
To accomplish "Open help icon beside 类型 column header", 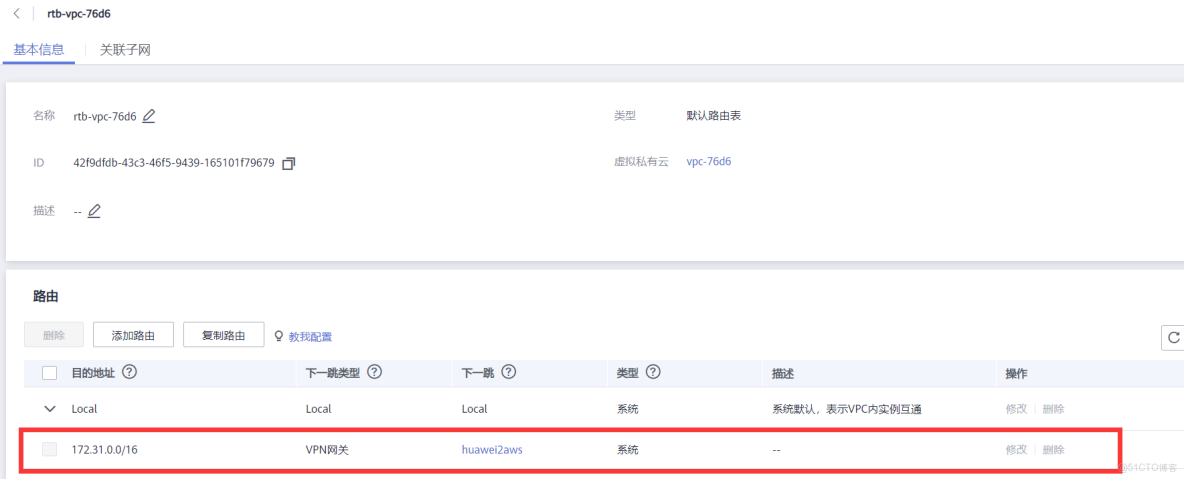I will (653, 373).
